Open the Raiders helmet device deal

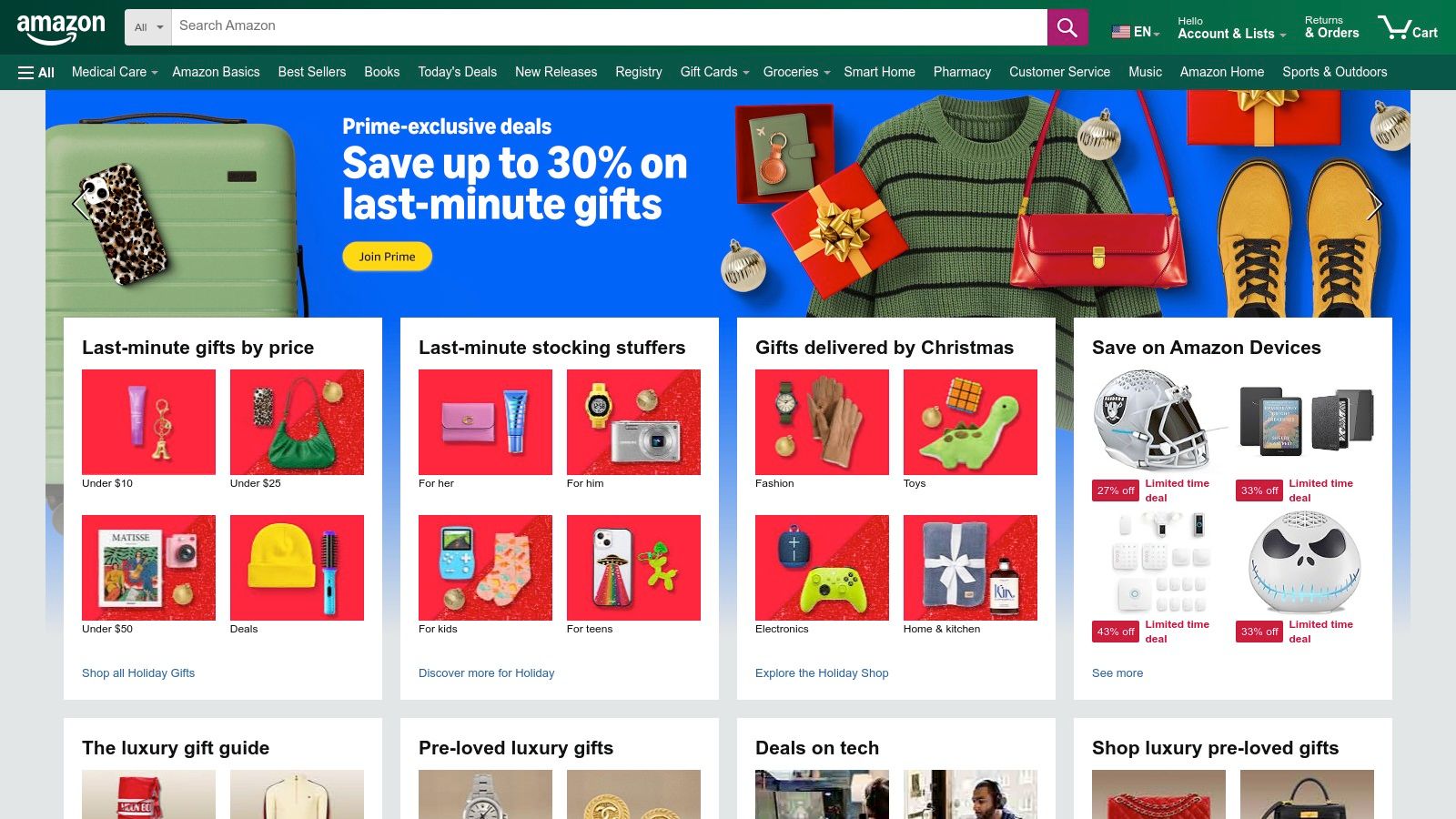point(1152,420)
